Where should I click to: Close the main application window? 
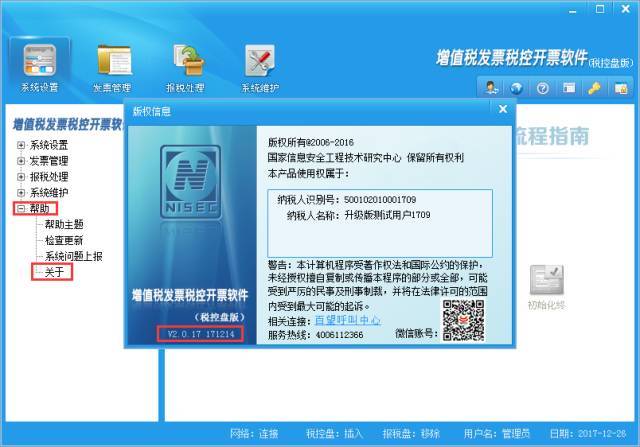[x=625, y=9]
